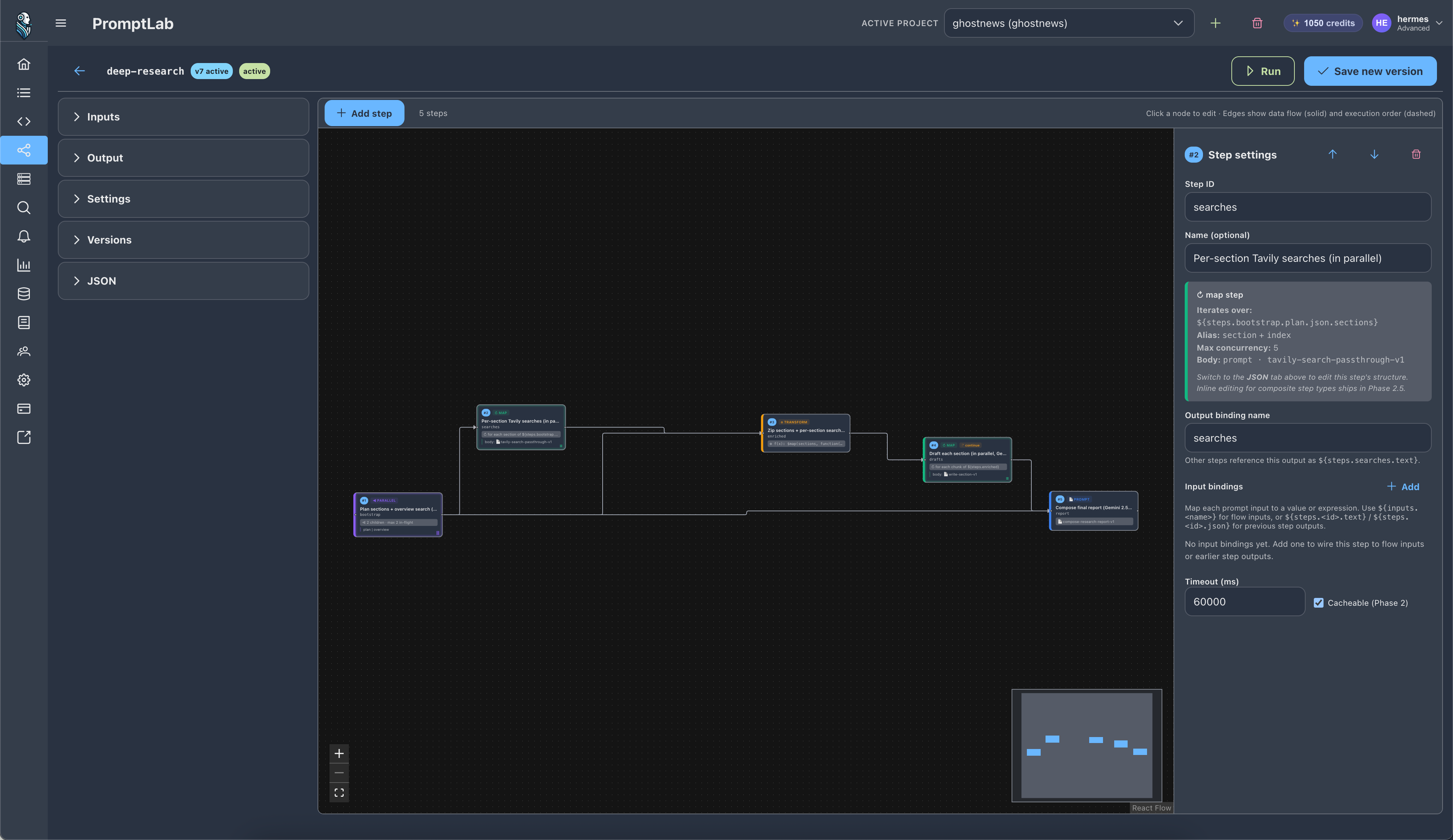Select the Zip sections transform node
The width and height of the screenshot is (1453, 840).
click(806, 433)
